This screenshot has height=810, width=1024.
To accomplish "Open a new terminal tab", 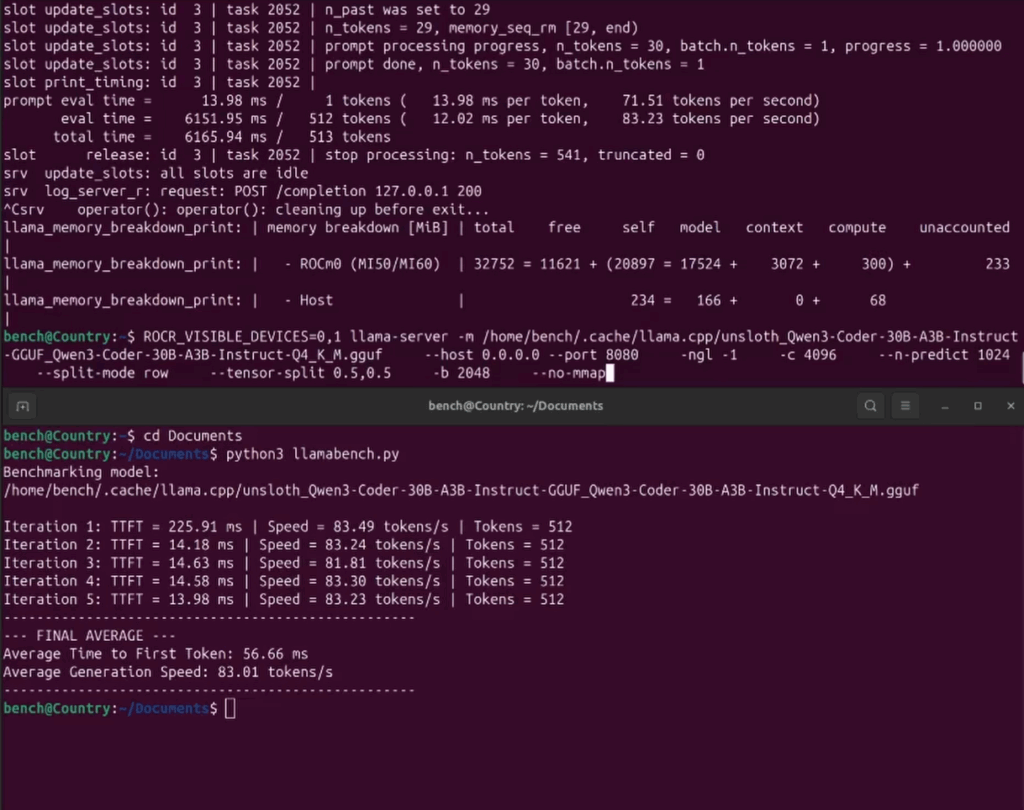I will click(22, 406).
